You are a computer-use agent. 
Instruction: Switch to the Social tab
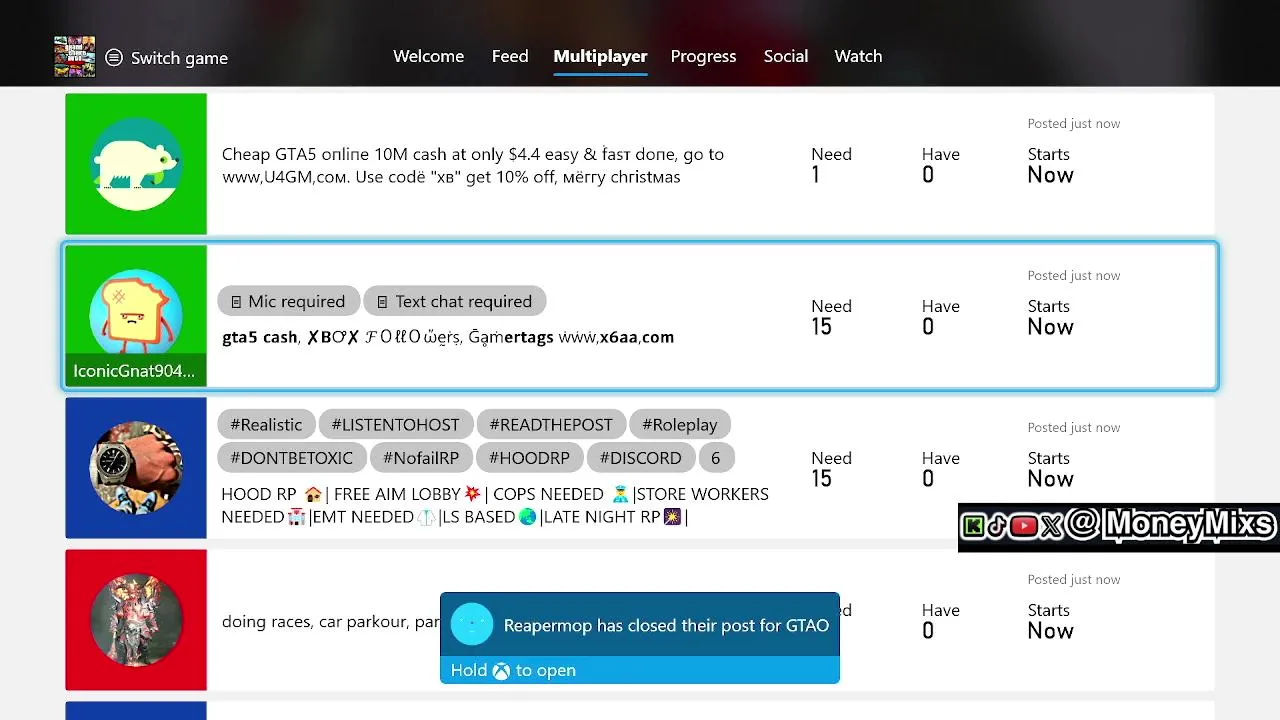[x=786, y=56]
